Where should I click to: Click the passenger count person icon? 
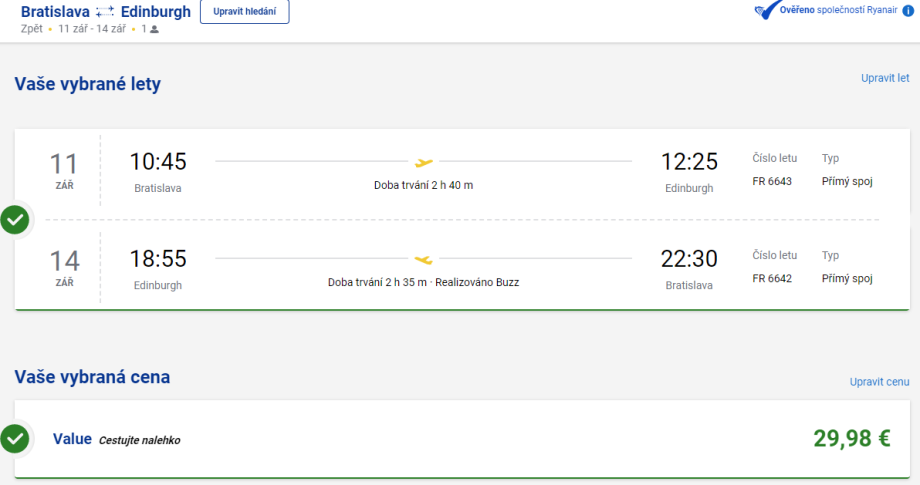154,29
